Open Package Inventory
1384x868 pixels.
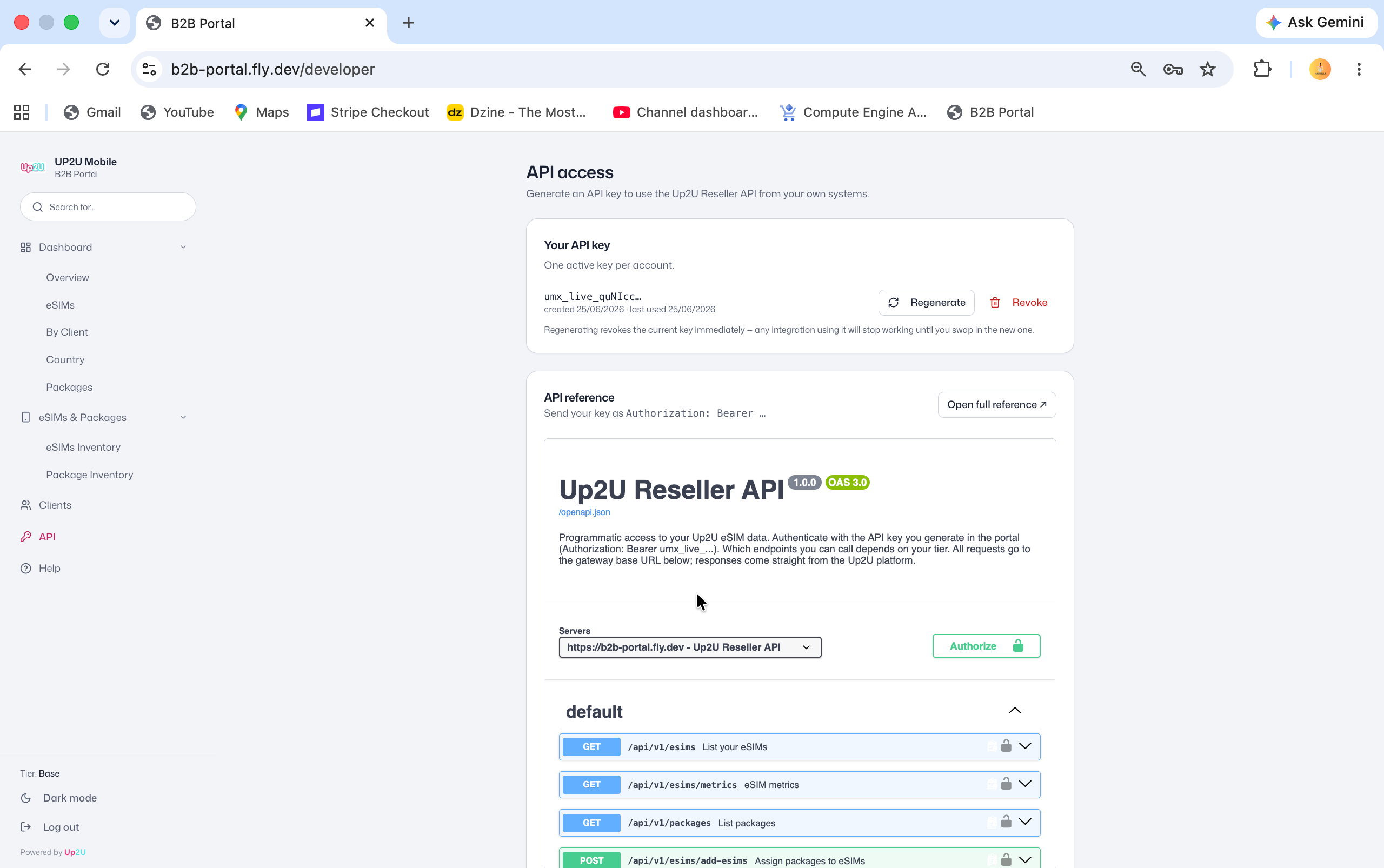click(x=90, y=475)
